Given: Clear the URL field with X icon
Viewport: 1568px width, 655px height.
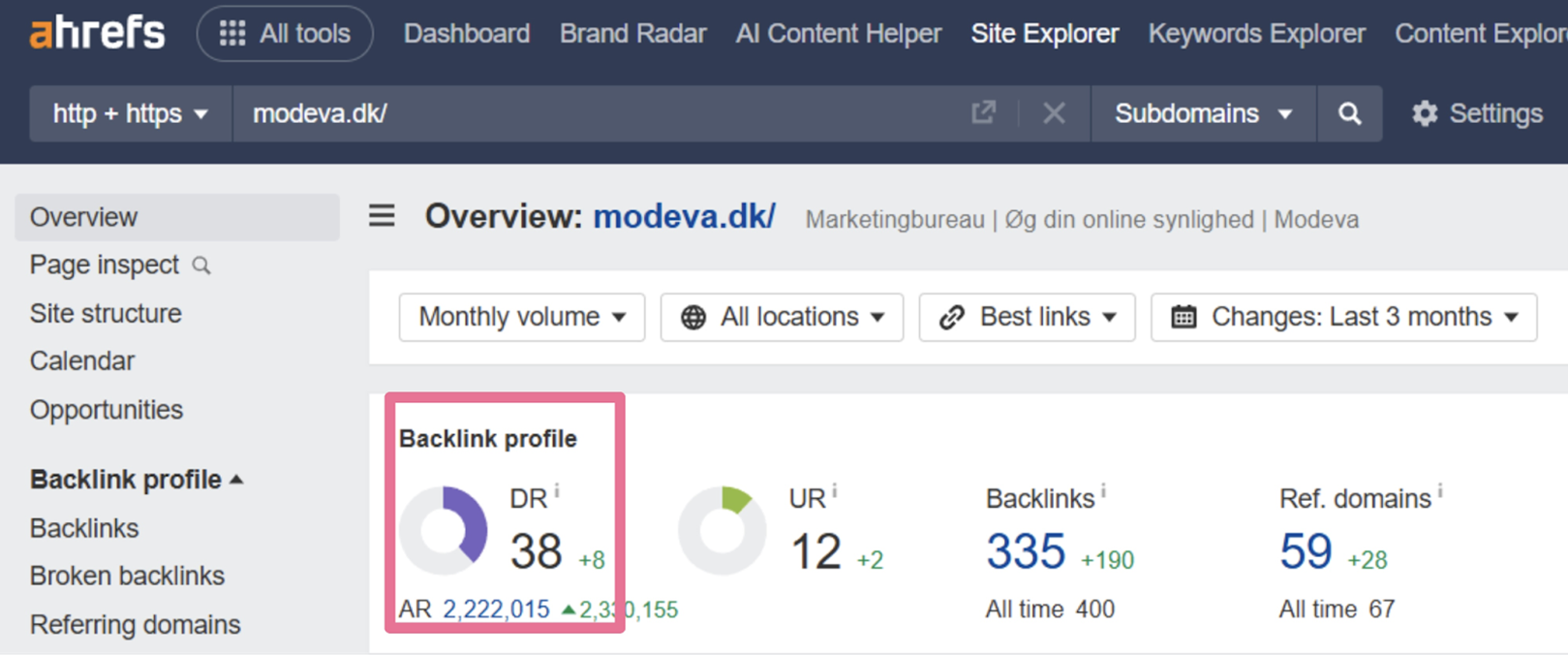Looking at the screenshot, I should click(1054, 113).
